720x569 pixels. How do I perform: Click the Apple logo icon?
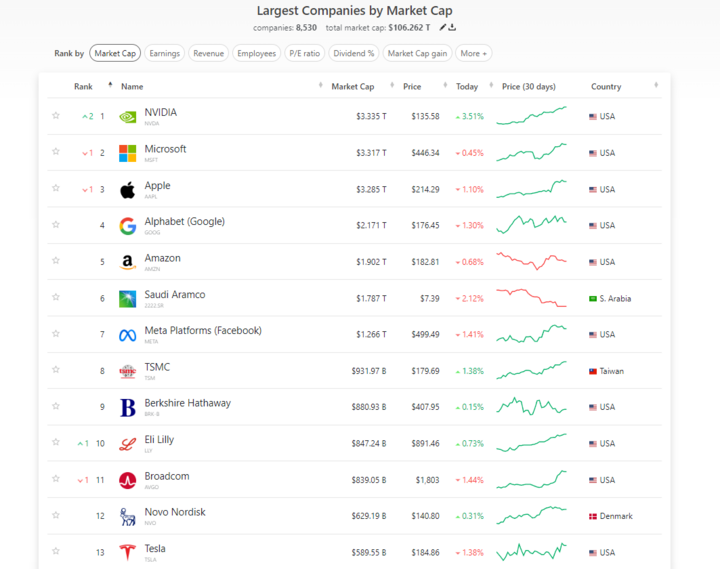point(128,190)
